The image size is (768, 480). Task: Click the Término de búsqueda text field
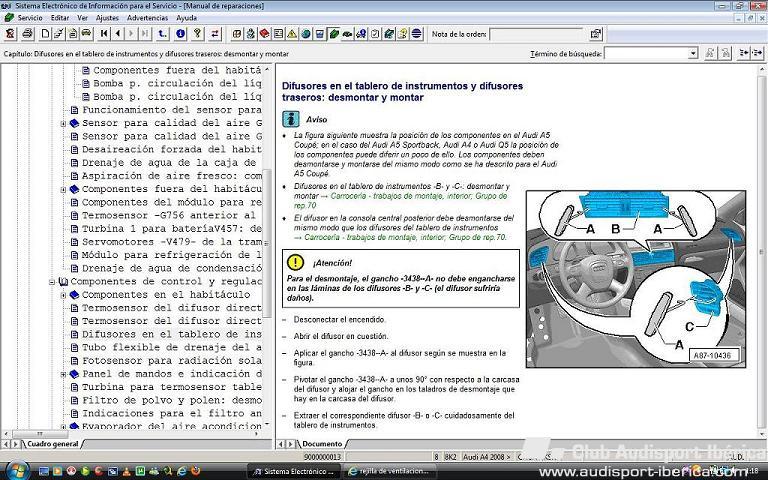(646, 53)
